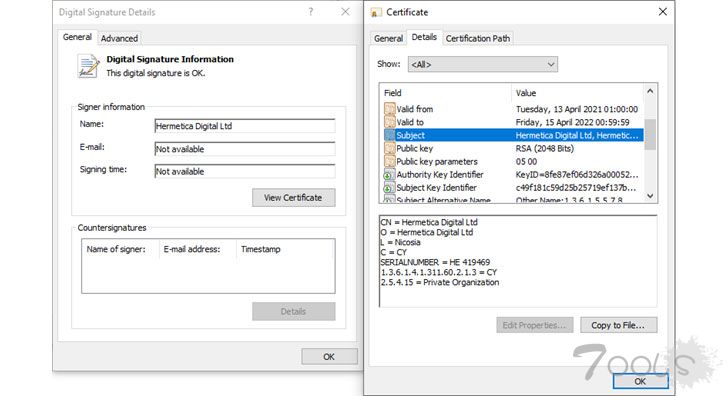Select the Subject row in field list
Screen dimensions: 728x396
513,135
